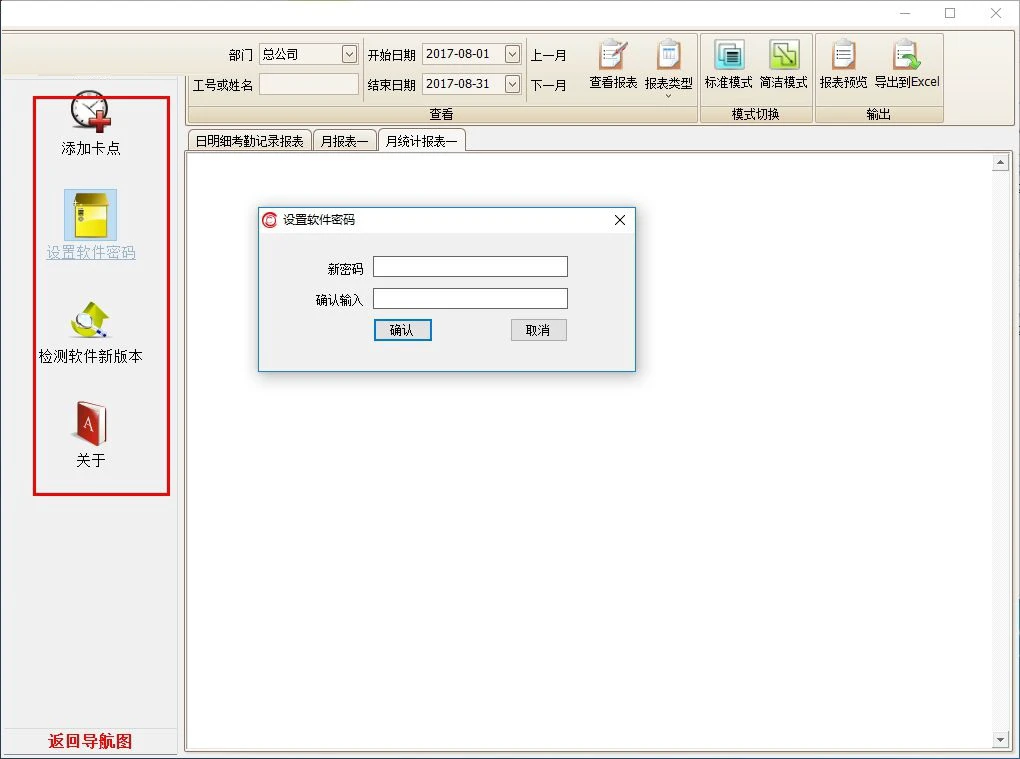Viewport: 1020px width, 759px height.
Task: Select the 月统计报表一 tab
Action: click(421, 141)
